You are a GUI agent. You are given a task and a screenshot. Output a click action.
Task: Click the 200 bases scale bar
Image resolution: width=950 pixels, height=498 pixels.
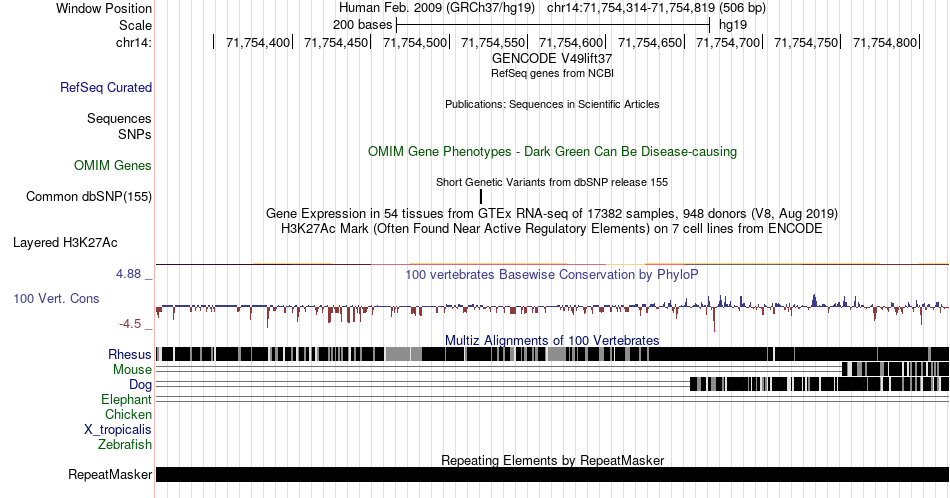click(553, 25)
